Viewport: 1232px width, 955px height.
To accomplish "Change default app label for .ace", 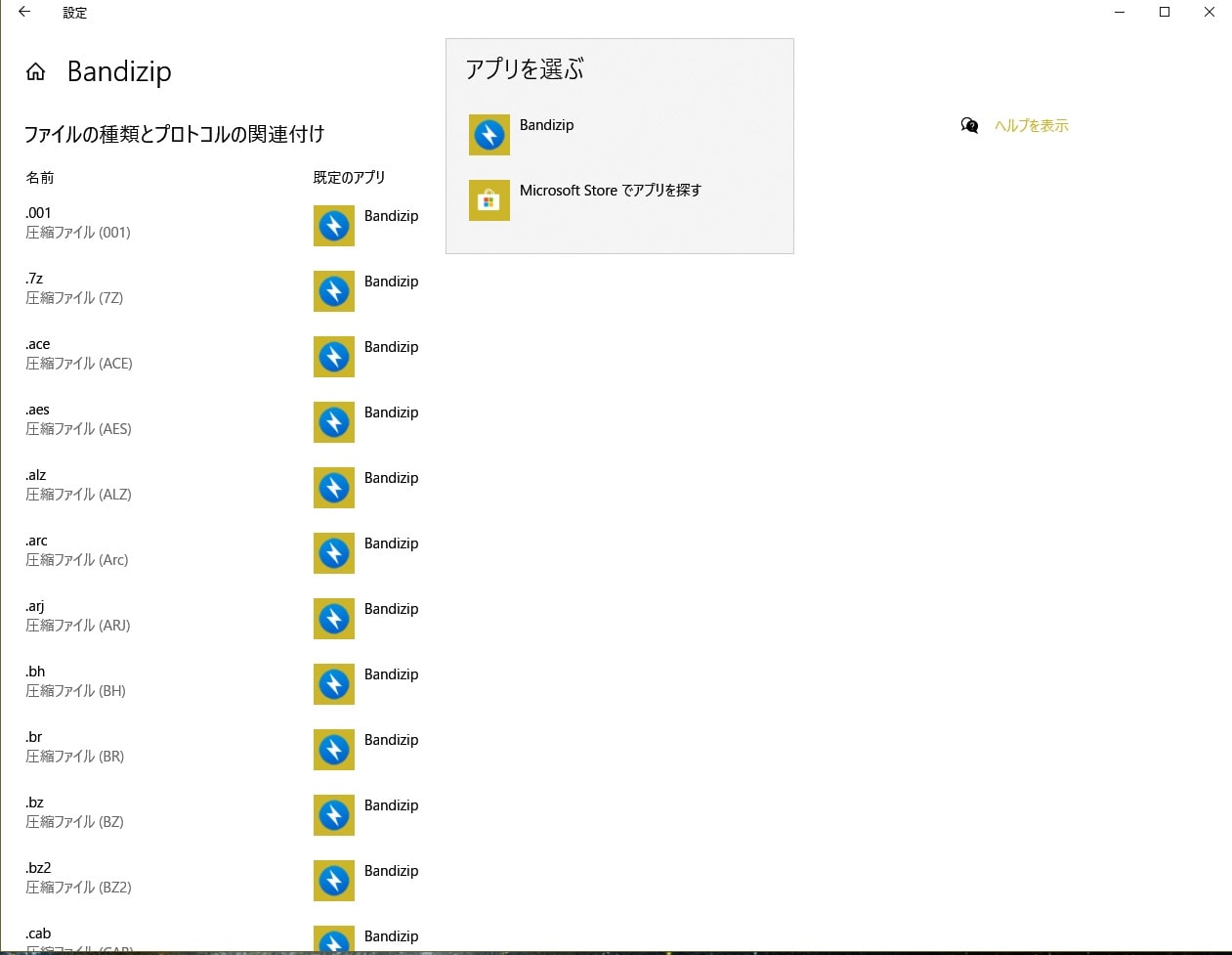I will coord(392,347).
